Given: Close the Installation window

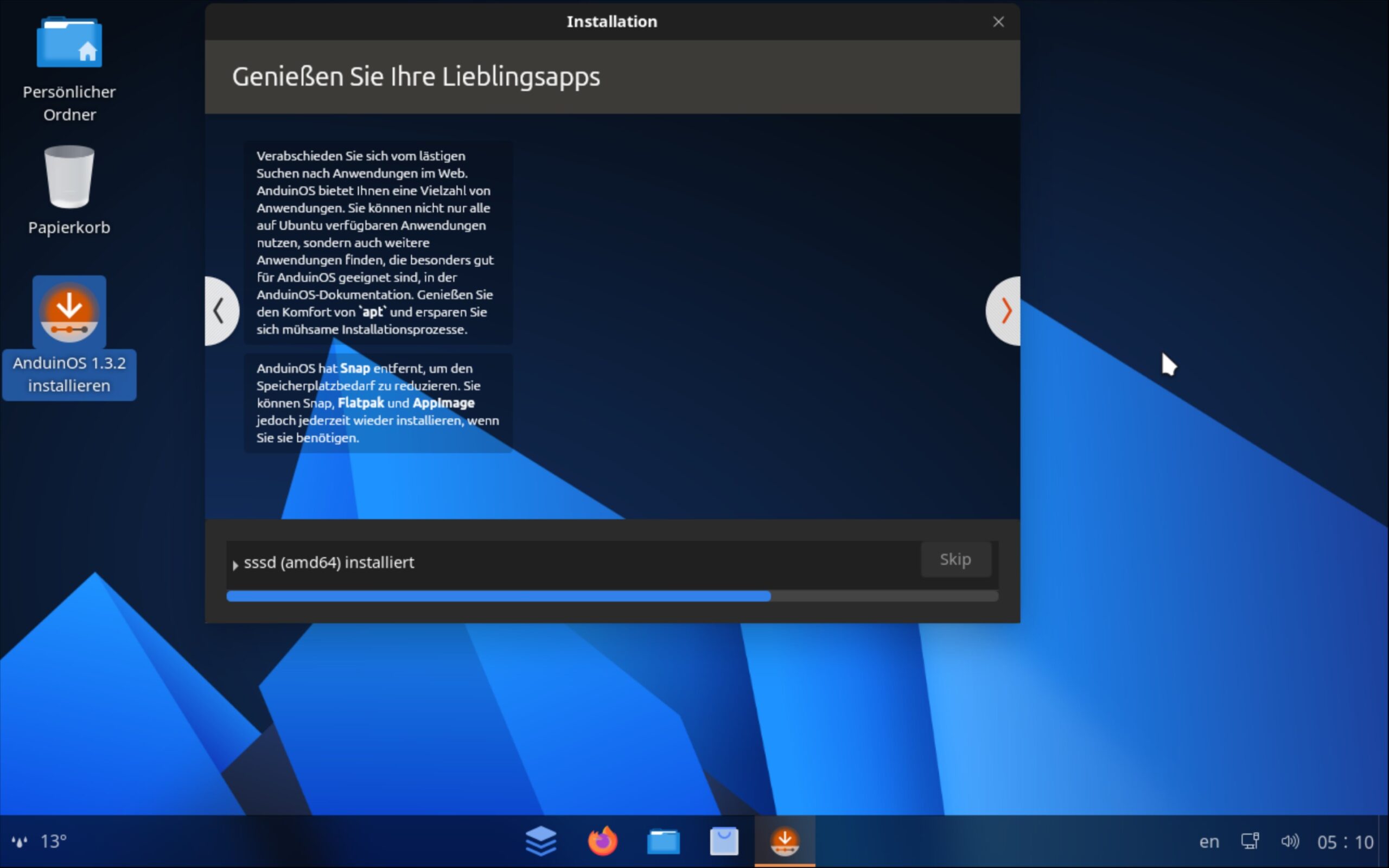Looking at the screenshot, I should (x=998, y=22).
